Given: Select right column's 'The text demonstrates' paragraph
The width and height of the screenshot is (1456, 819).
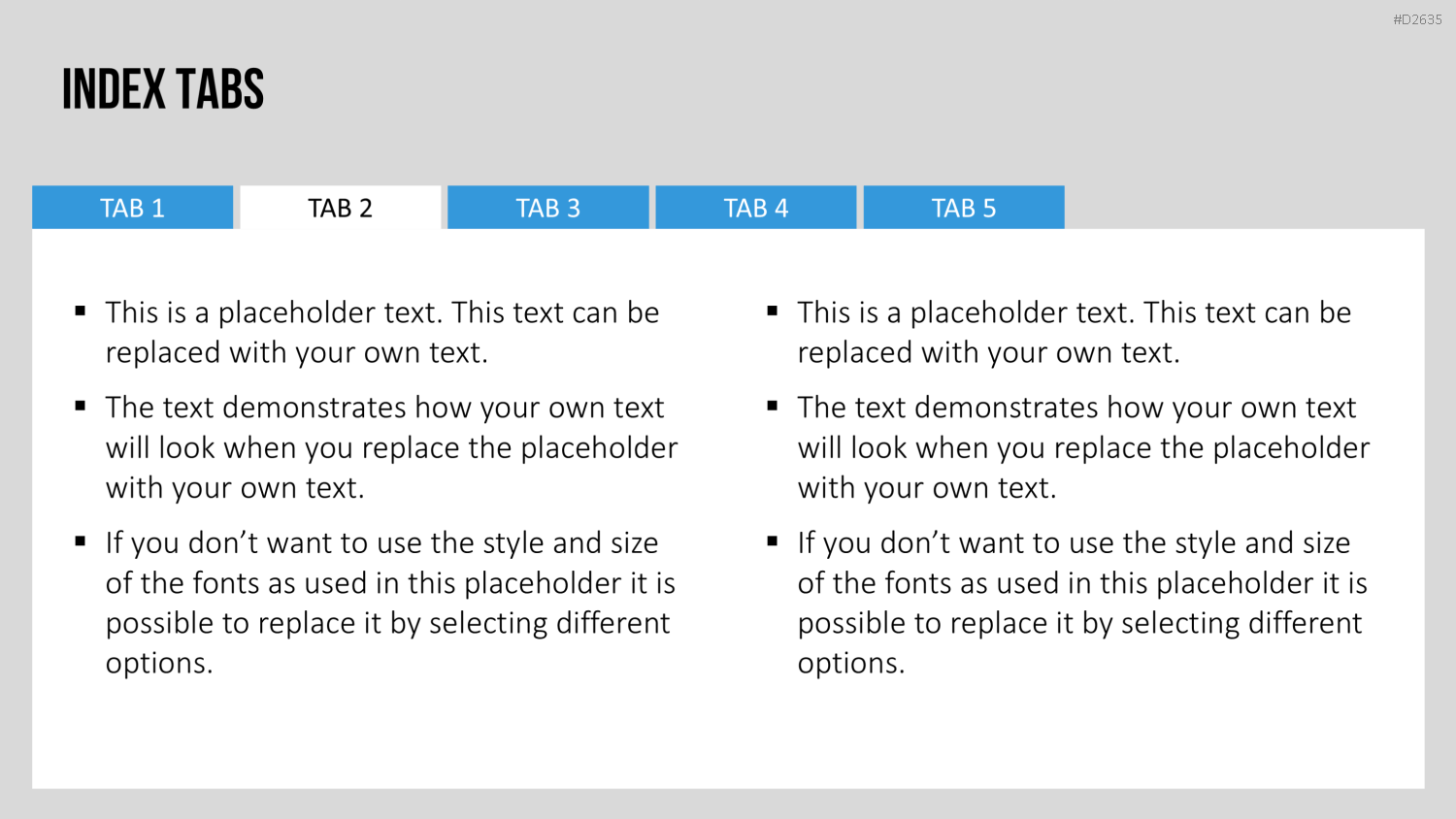Looking at the screenshot, I should point(1083,447).
